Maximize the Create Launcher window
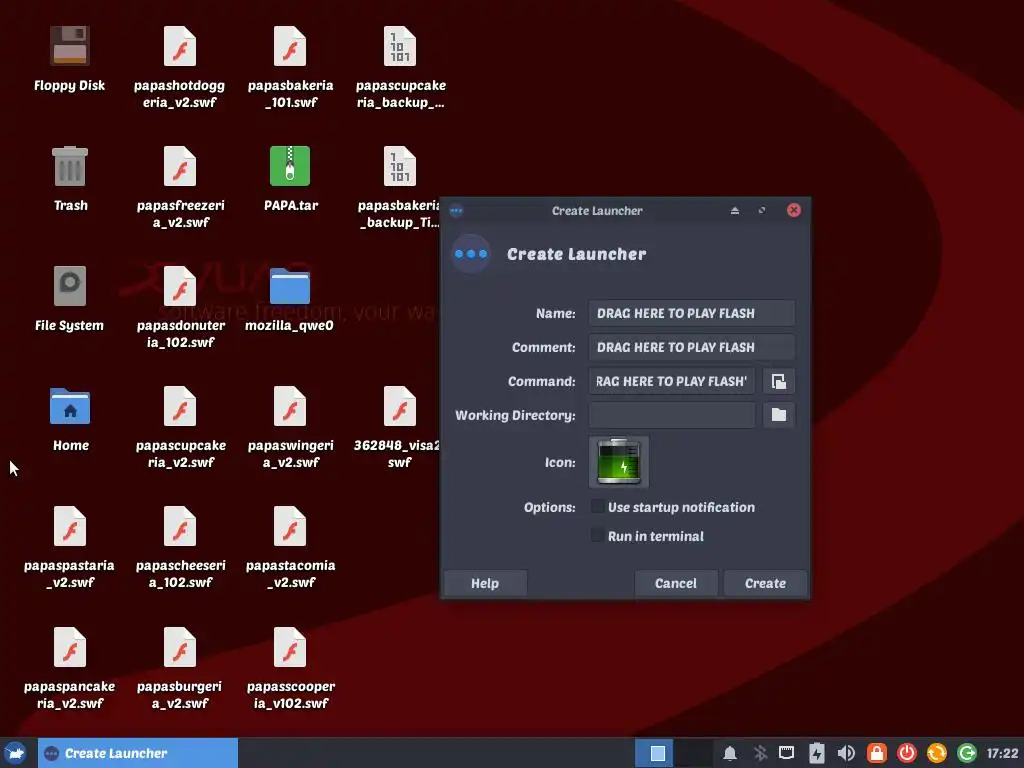This screenshot has width=1024, height=768. [761, 210]
